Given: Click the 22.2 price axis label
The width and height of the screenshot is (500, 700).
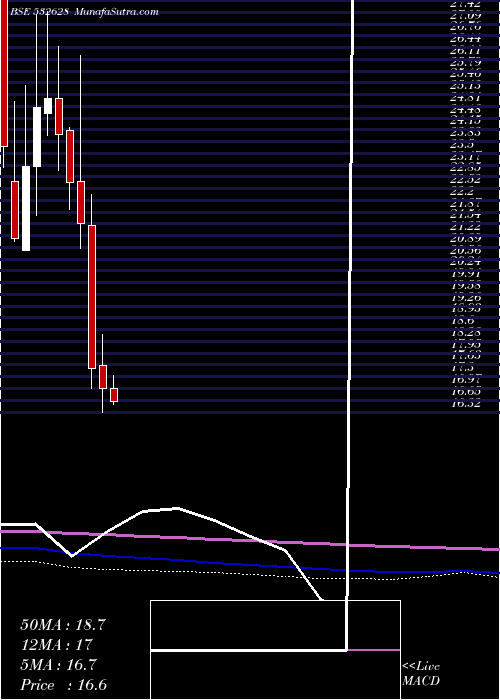Looking at the screenshot, I should tap(462, 192).
